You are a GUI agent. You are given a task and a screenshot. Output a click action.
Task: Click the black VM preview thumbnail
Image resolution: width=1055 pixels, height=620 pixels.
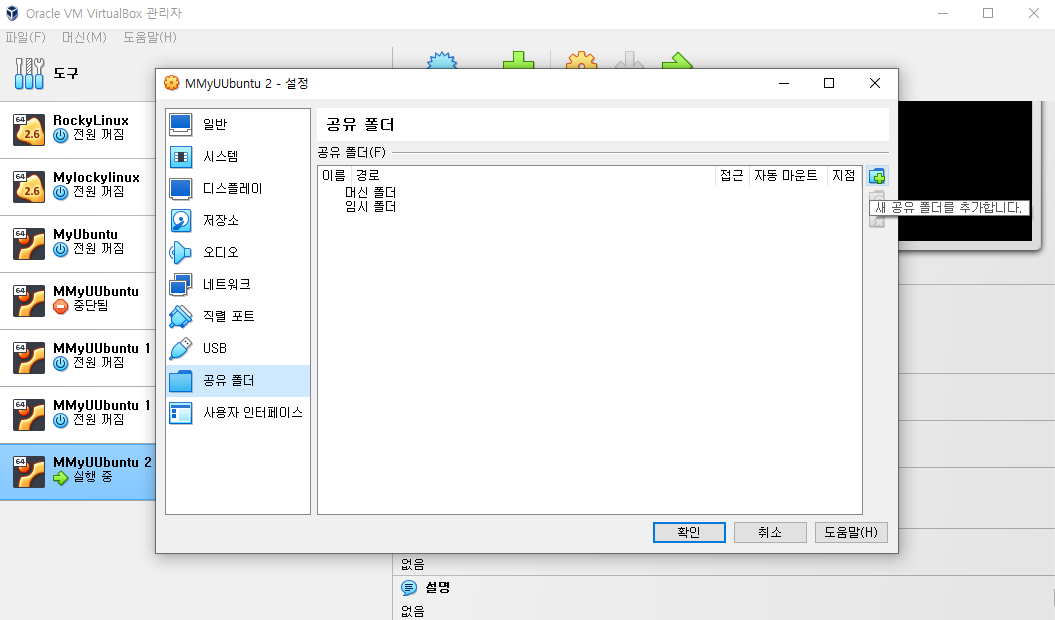pyautogui.click(x=966, y=171)
